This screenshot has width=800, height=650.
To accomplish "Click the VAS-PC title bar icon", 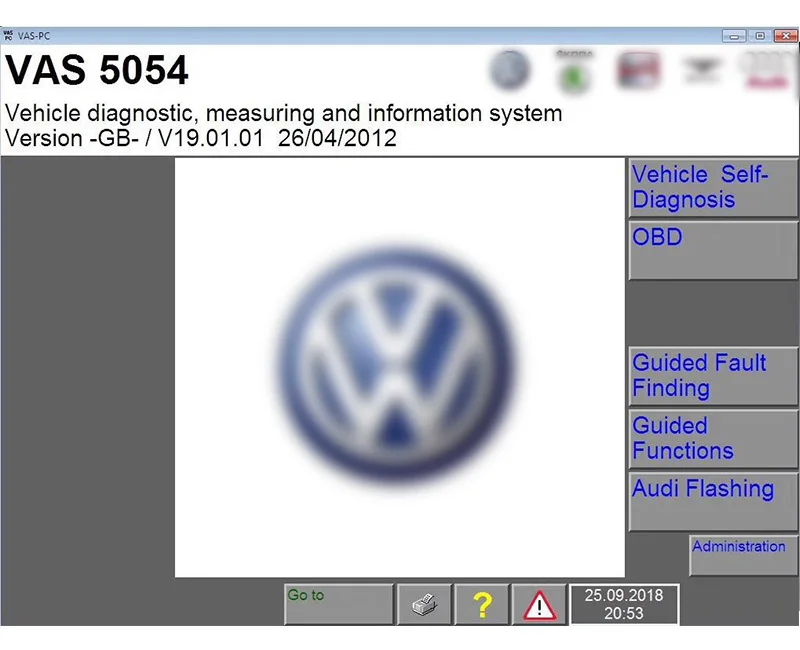I will click(x=8, y=36).
